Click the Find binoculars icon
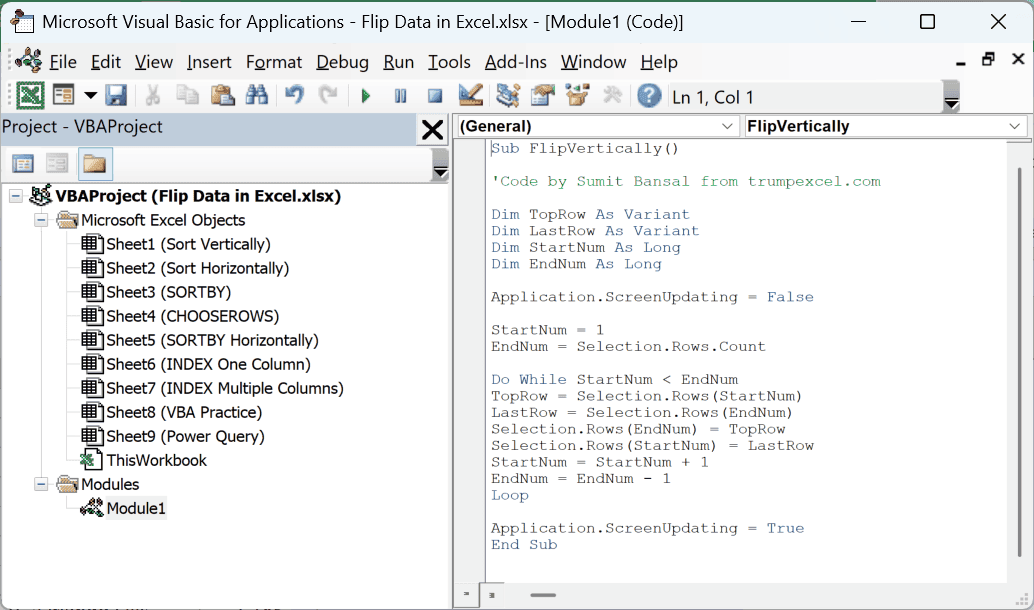 click(x=257, y=96)
